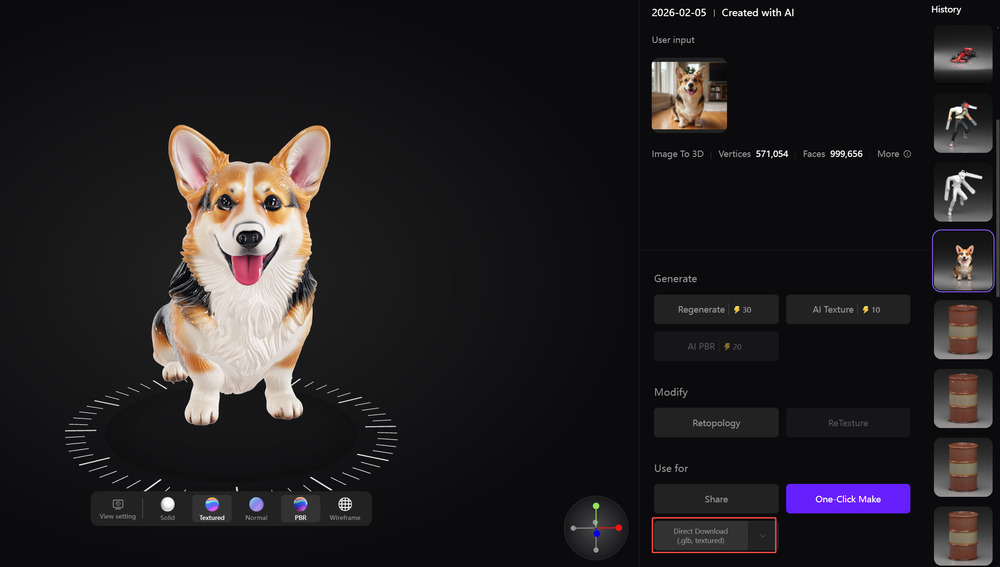Click AI Texture button costing 10 credits
Image resolution: width=1000 pixels, height=567 pixels.
pos(848,309)
